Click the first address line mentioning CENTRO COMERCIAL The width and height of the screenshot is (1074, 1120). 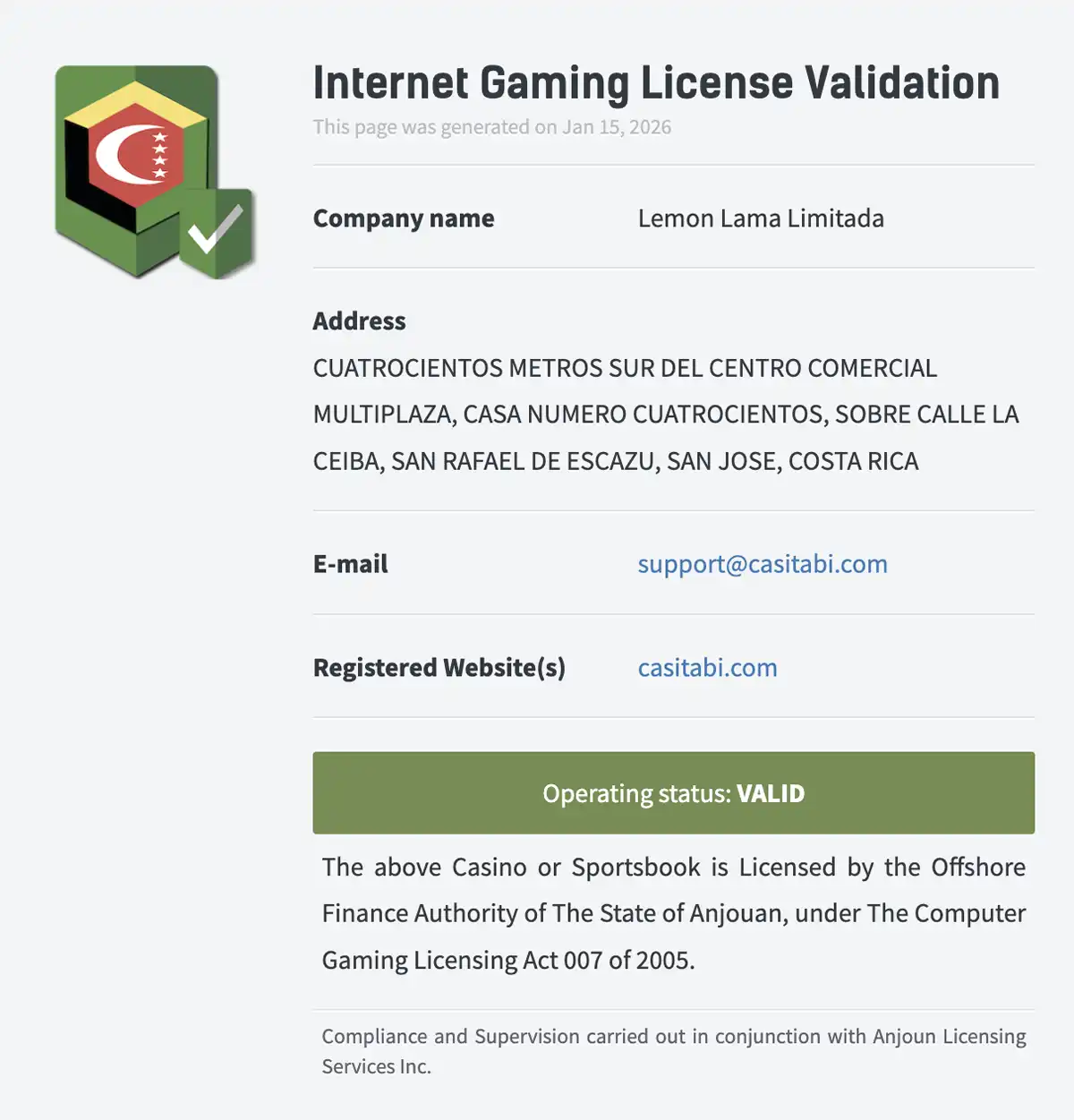pos(625,368)
